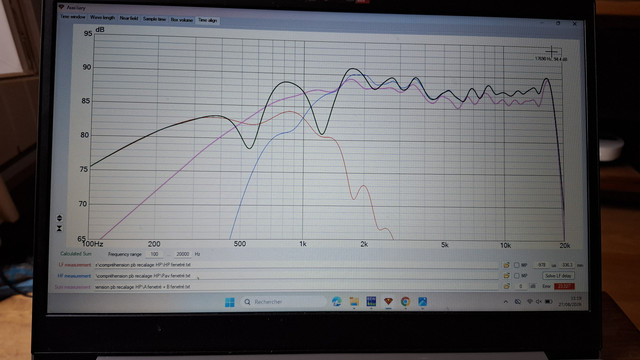Viewport: 640px width, 360px height.
Task: Open File Explorer from taskbar
Action: click(354, 302)
